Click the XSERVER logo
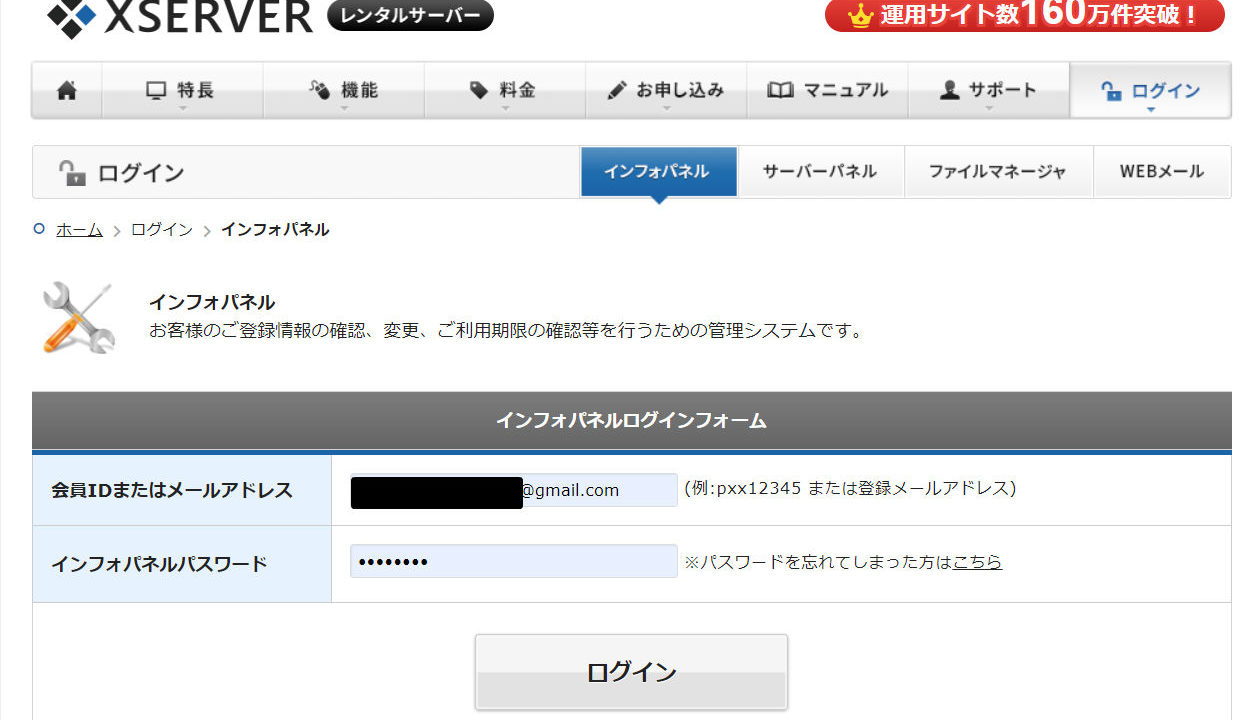 point(180,16)
